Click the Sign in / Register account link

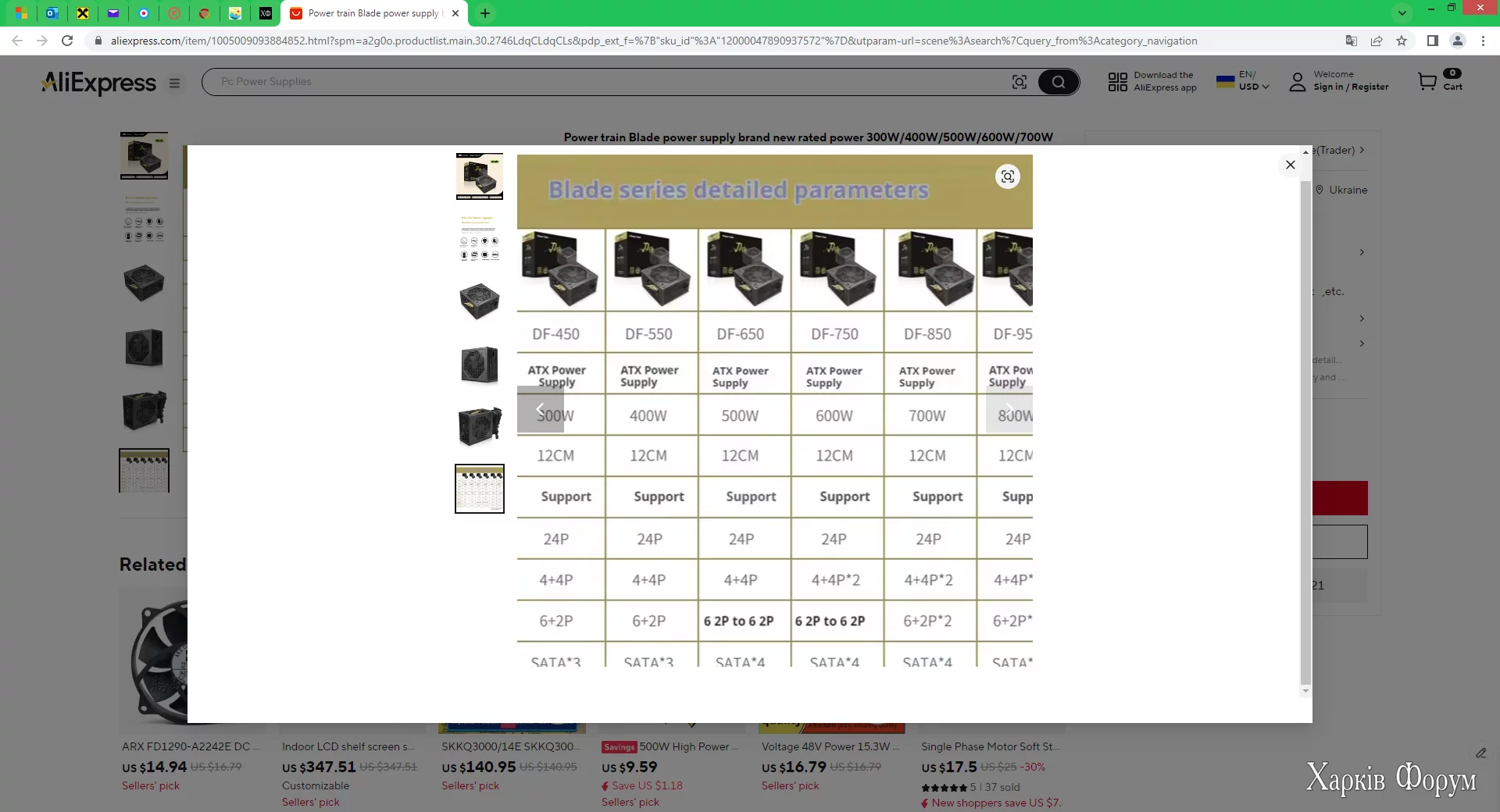(1351, 87)
